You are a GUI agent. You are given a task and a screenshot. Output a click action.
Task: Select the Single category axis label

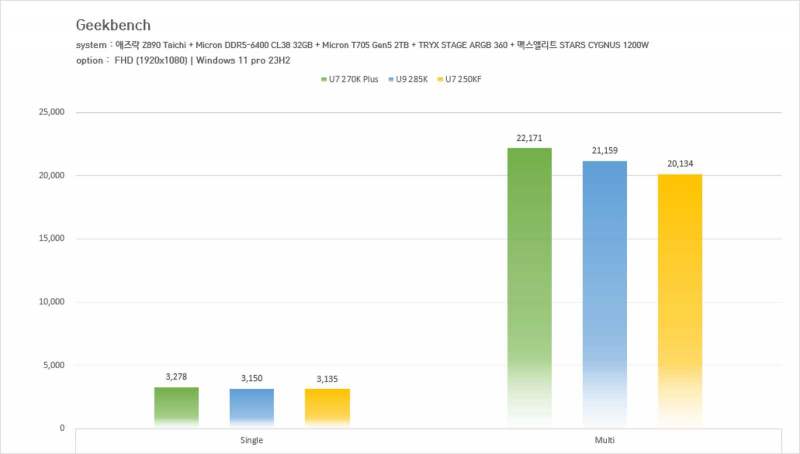(x=252, y=440)
